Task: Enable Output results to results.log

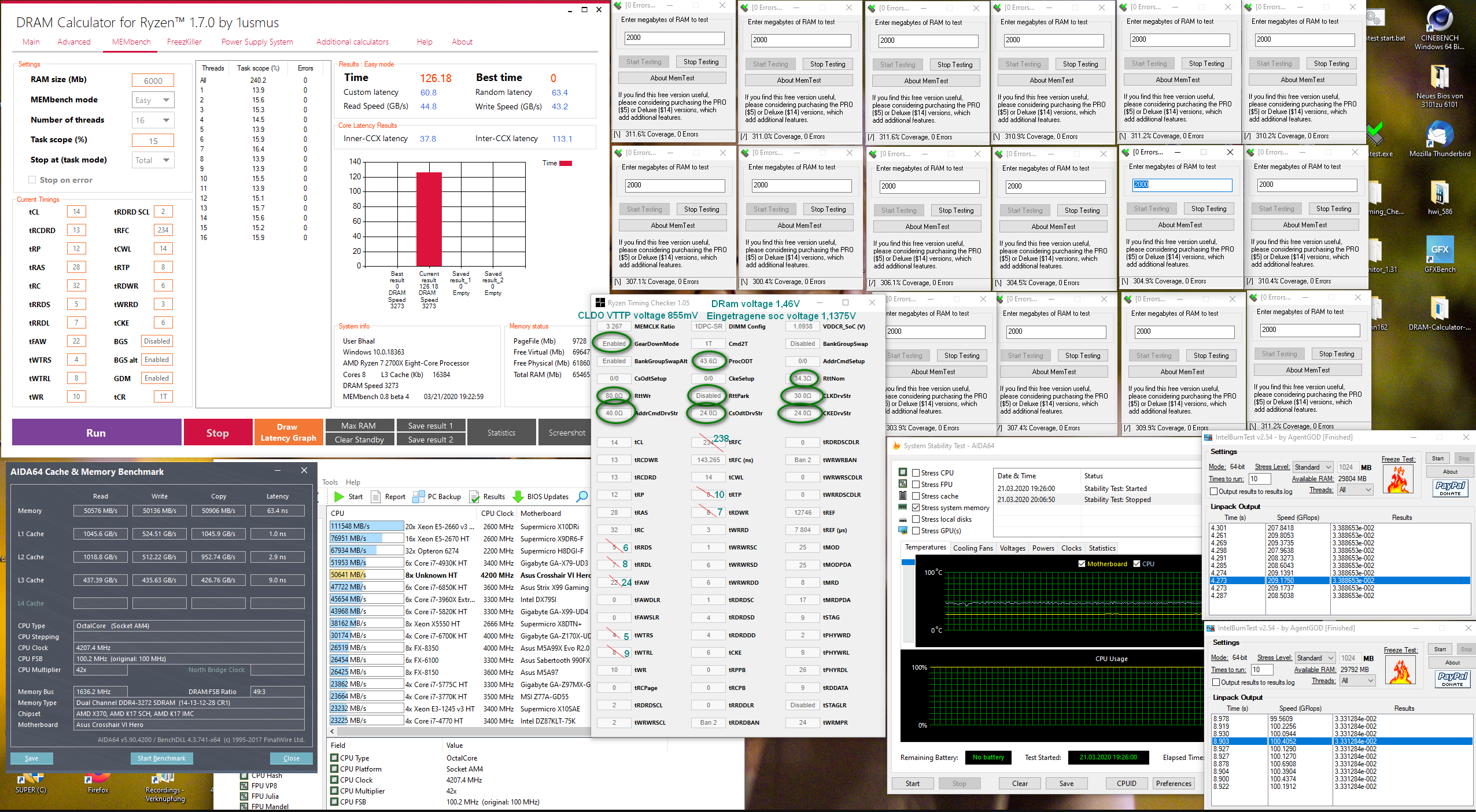Action: click(1213, 491)
